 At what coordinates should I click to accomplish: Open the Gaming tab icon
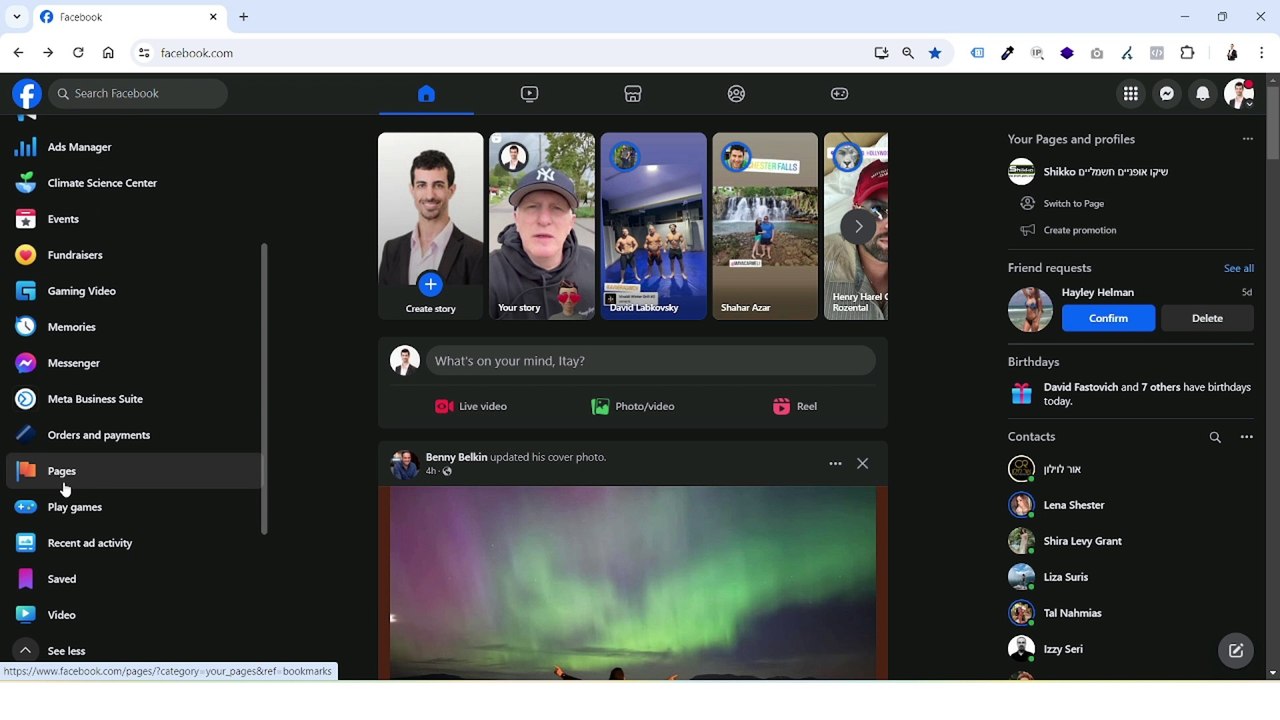click(839, 94)
